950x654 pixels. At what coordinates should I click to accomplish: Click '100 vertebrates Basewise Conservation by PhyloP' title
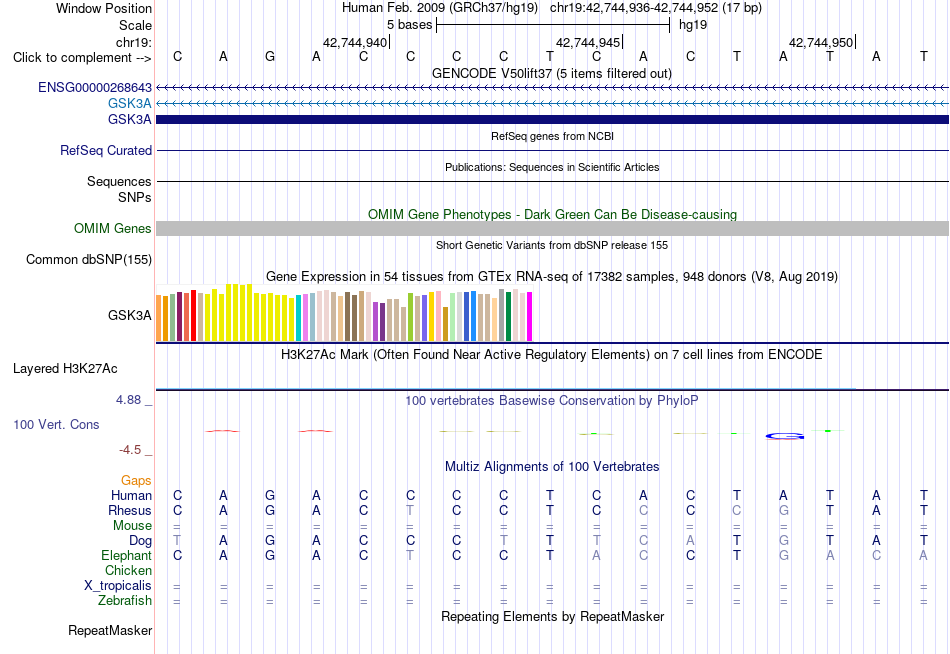(552, 401)
